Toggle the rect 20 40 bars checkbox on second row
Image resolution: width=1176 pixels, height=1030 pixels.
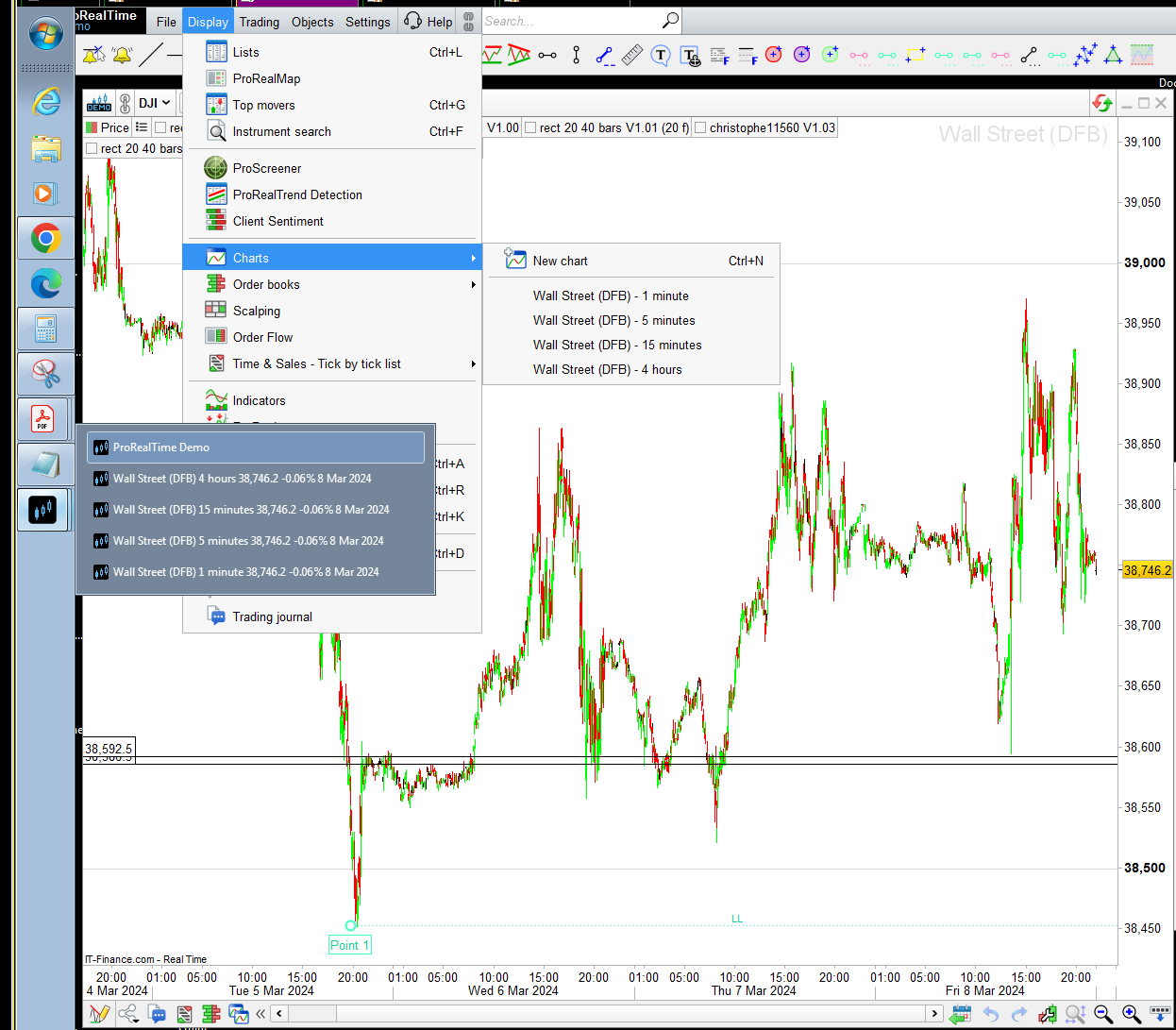92,148
